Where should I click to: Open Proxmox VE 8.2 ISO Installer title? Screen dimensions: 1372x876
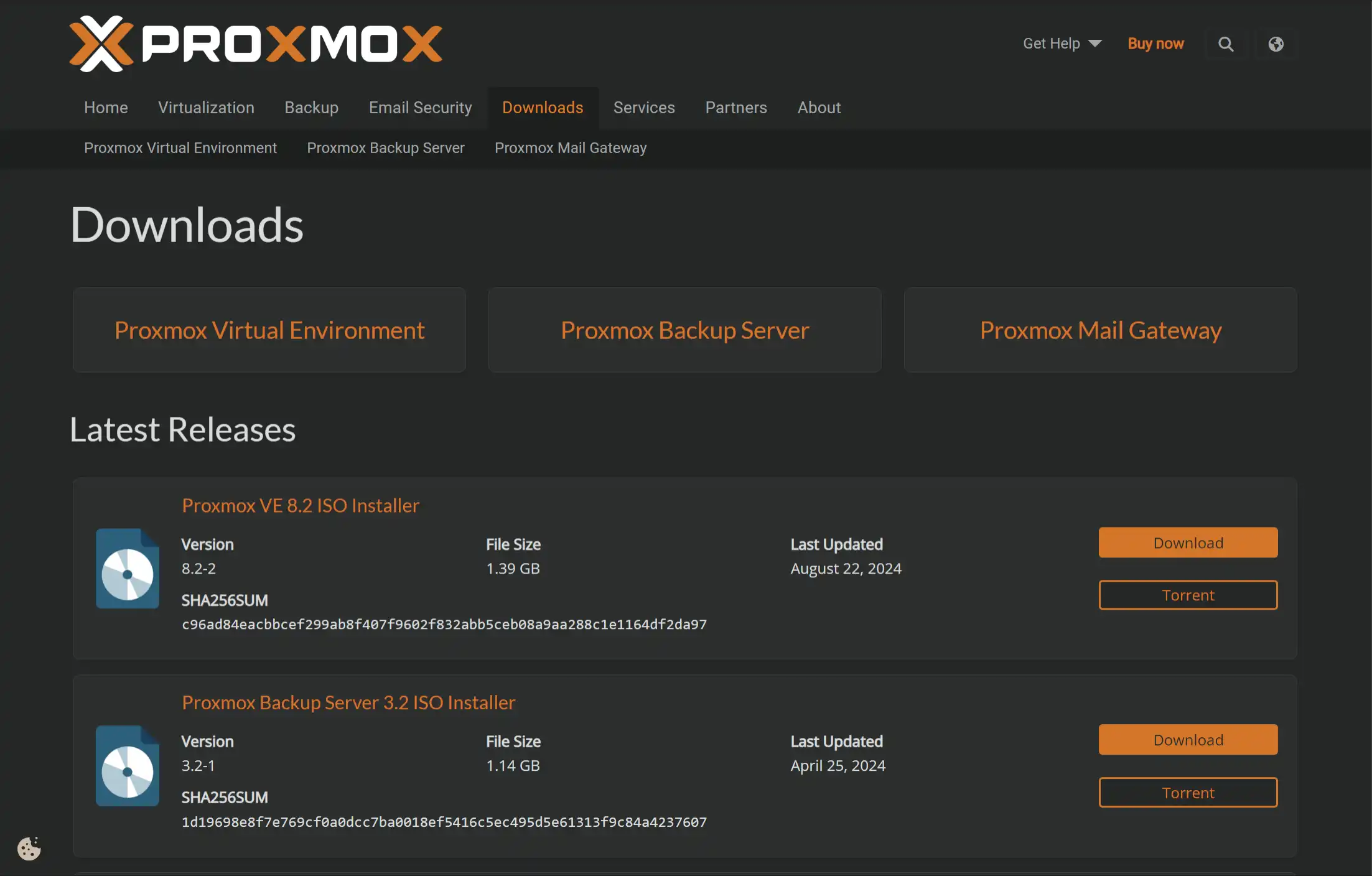coord(301,505)
